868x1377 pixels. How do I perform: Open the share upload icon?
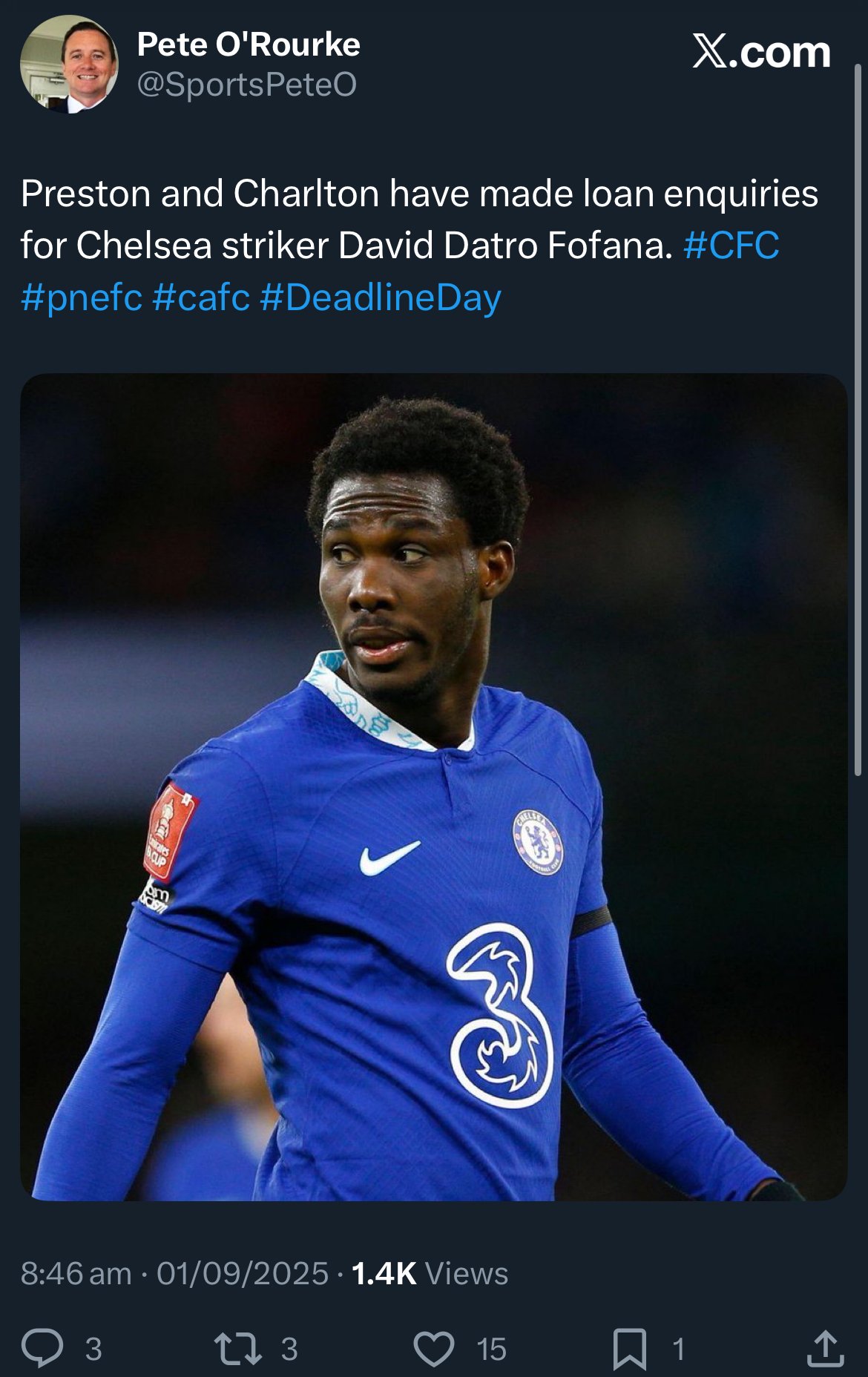tap(825, 1348)
